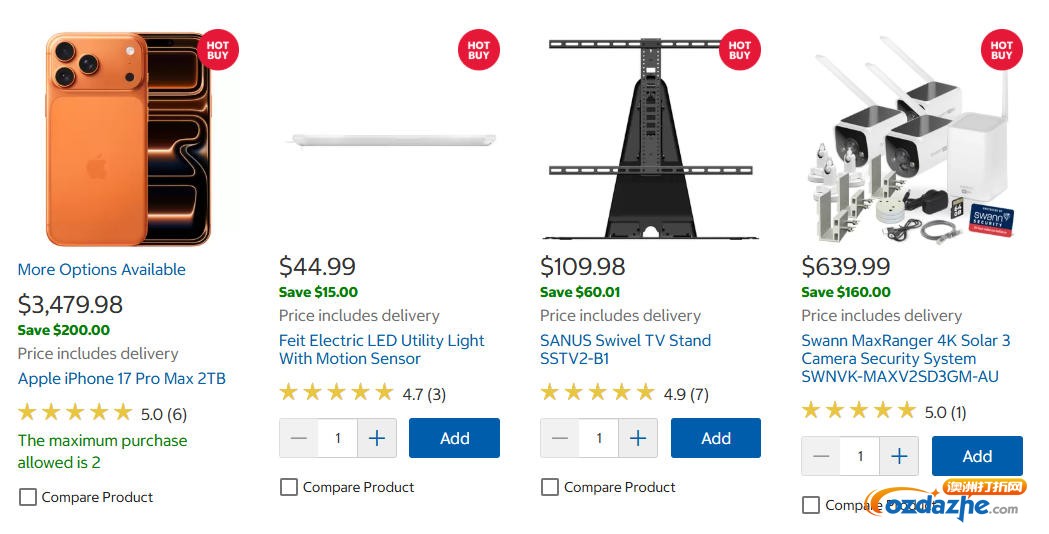Click the orange iPhone product image
The width and height of the screenshot is (1049, 534).
tap(127, 139)
